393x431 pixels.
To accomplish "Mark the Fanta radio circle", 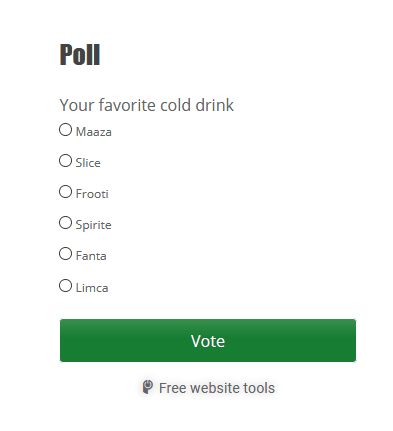I will [65, 254].
